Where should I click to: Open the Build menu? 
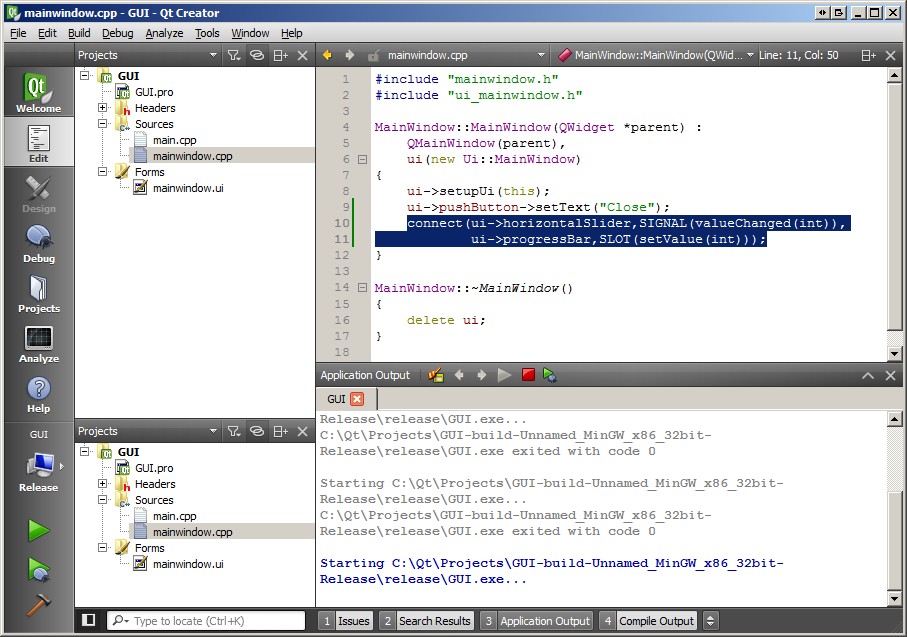pos(79,33)
